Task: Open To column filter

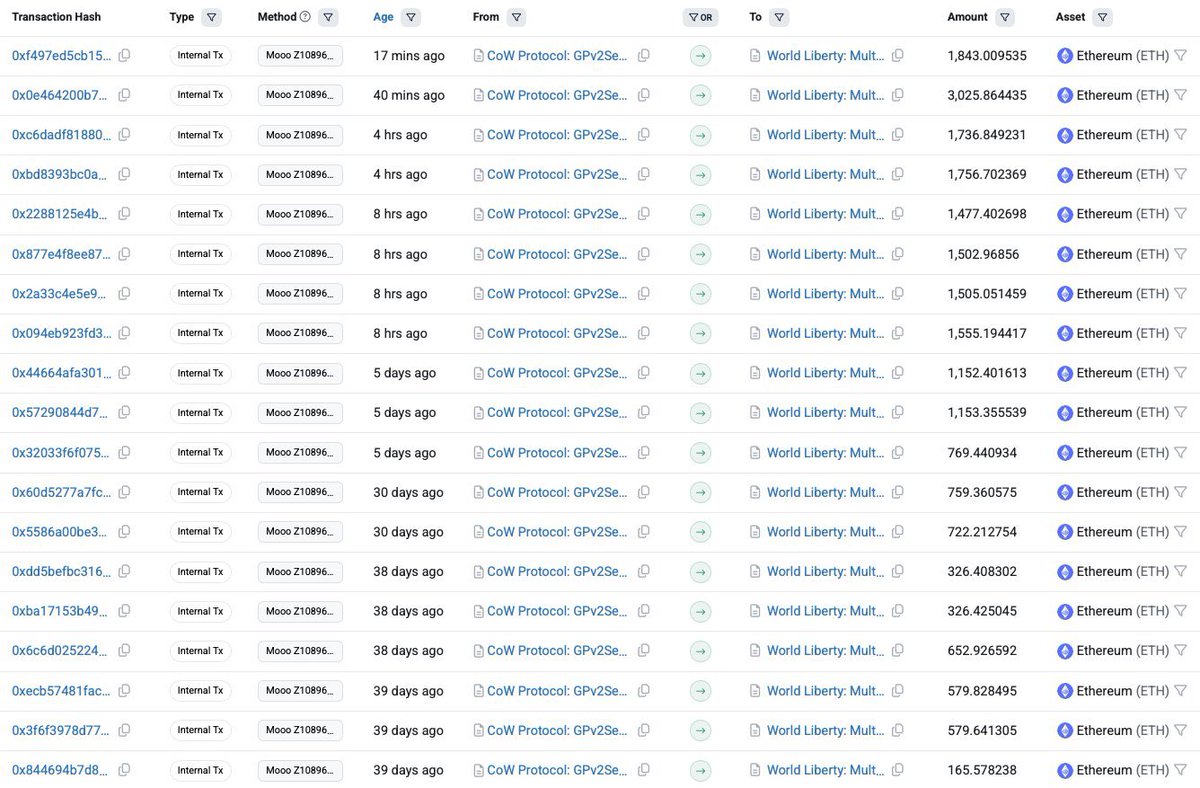Action: (x=779, y=17)
